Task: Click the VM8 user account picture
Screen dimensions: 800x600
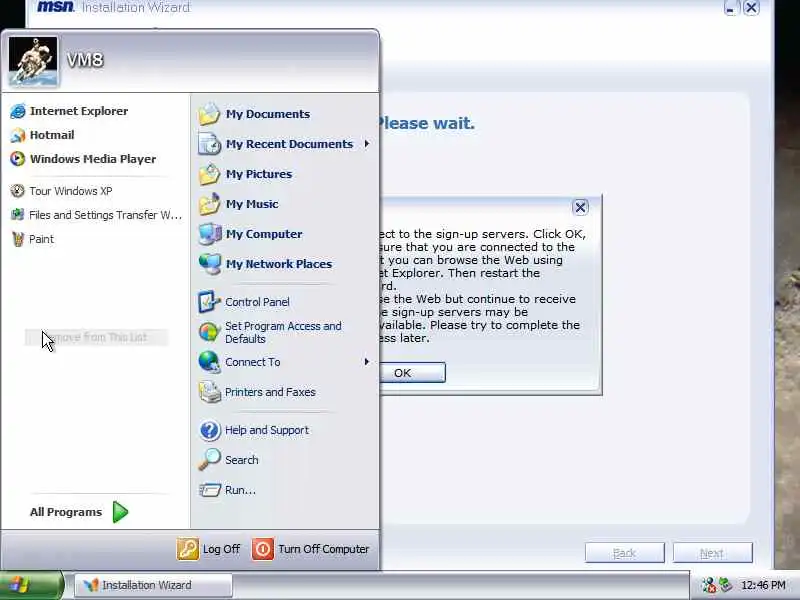Action: (x=33, y=61)
